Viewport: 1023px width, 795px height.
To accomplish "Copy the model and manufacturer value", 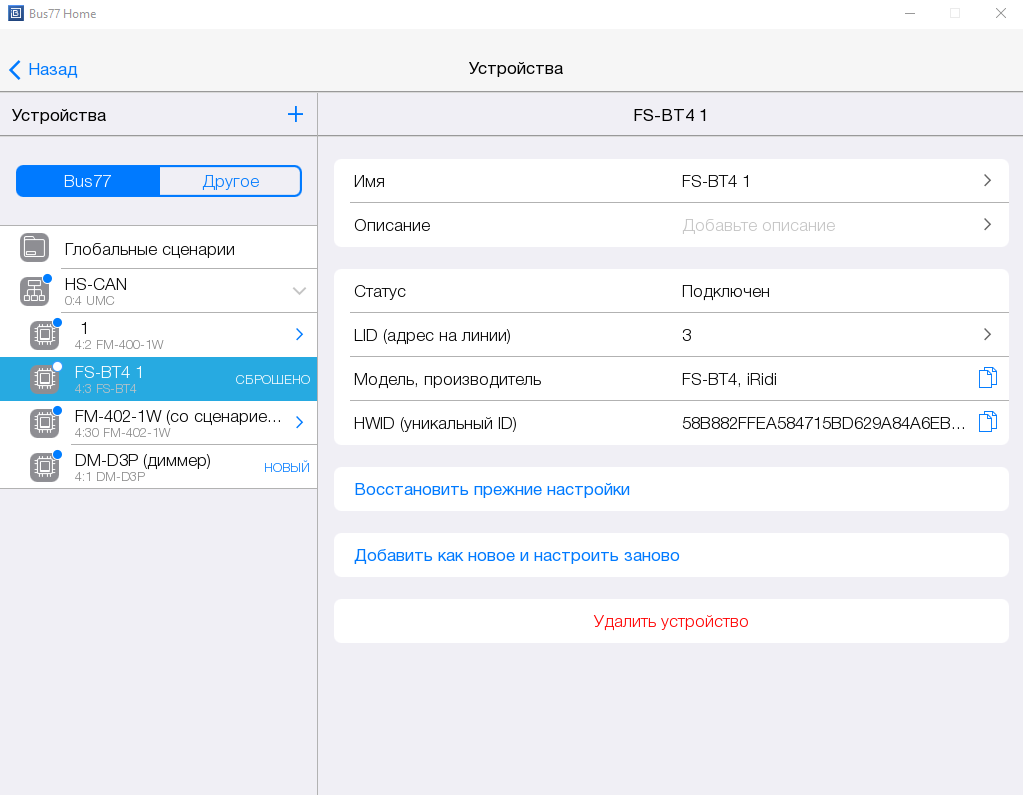I will point(987,378).
